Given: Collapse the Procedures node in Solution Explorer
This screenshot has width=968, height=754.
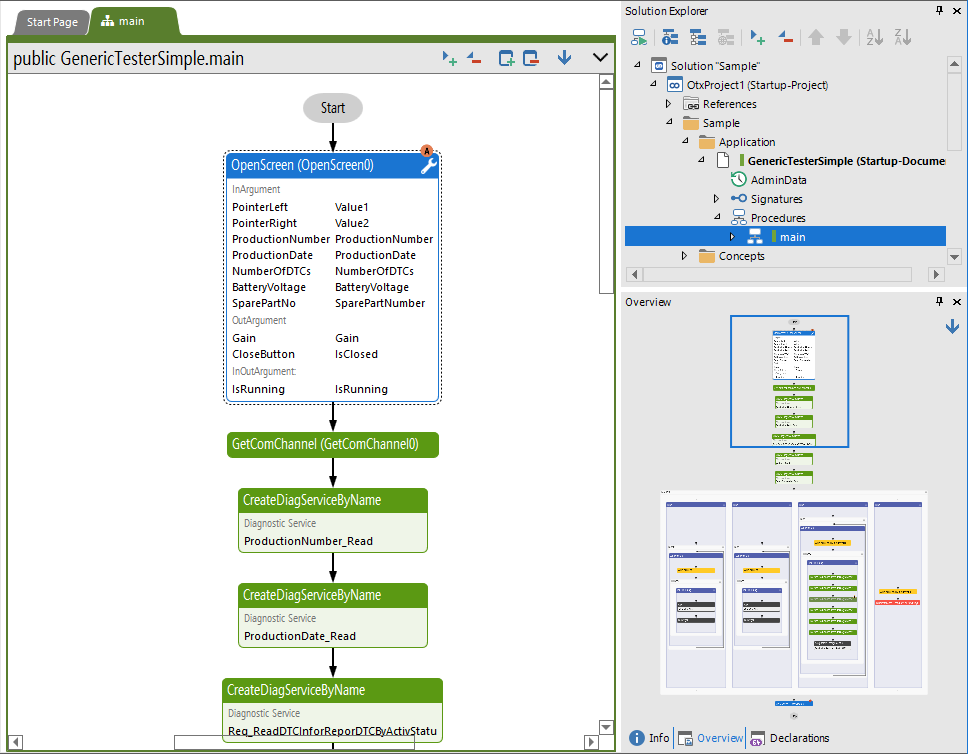Looking at the screenshot, I should (716, 217).
